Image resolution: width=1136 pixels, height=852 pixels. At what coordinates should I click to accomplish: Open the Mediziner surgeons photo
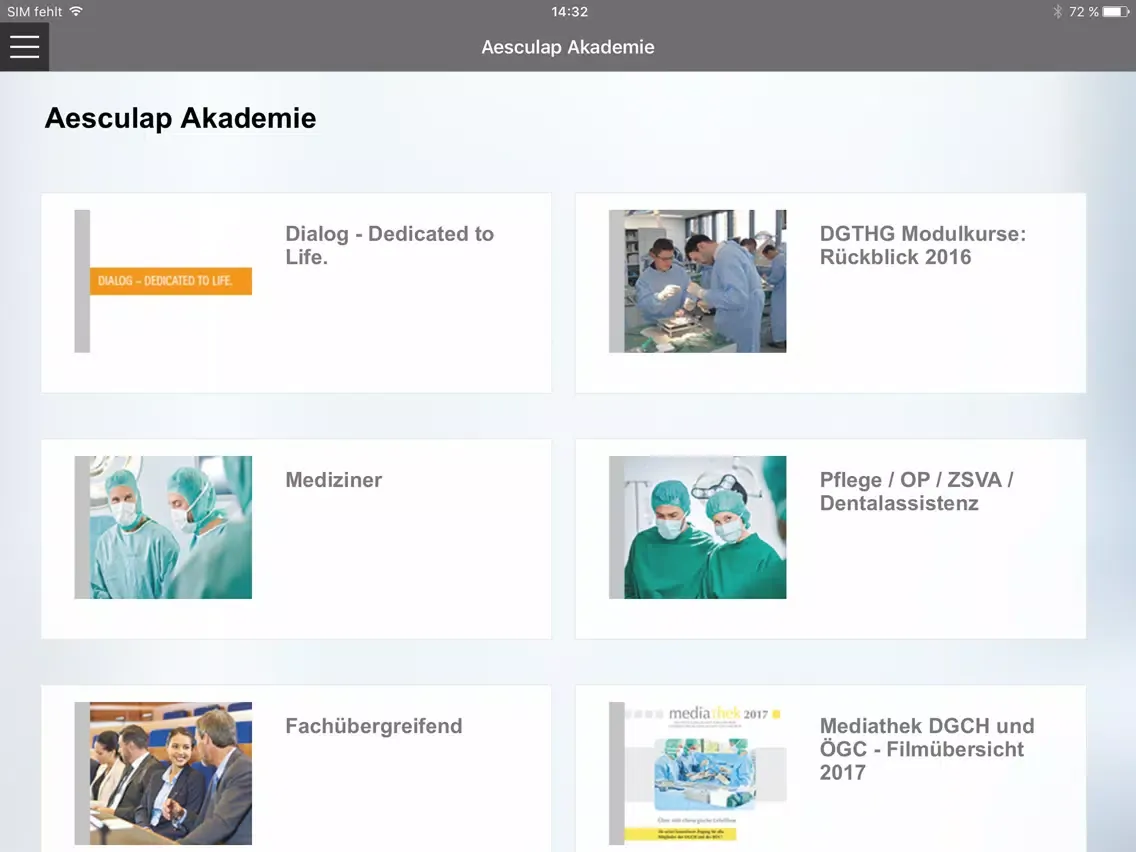pyautogui.click(x=163, y=527)
